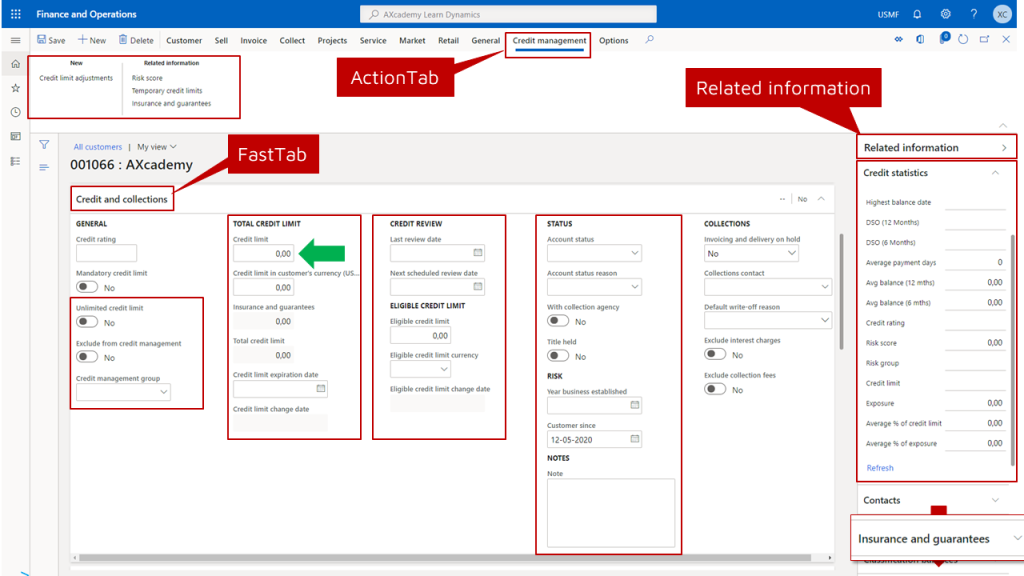Open Office integration icon
This screenshot has width=1024, height=576.
click(x=920, y=40)
